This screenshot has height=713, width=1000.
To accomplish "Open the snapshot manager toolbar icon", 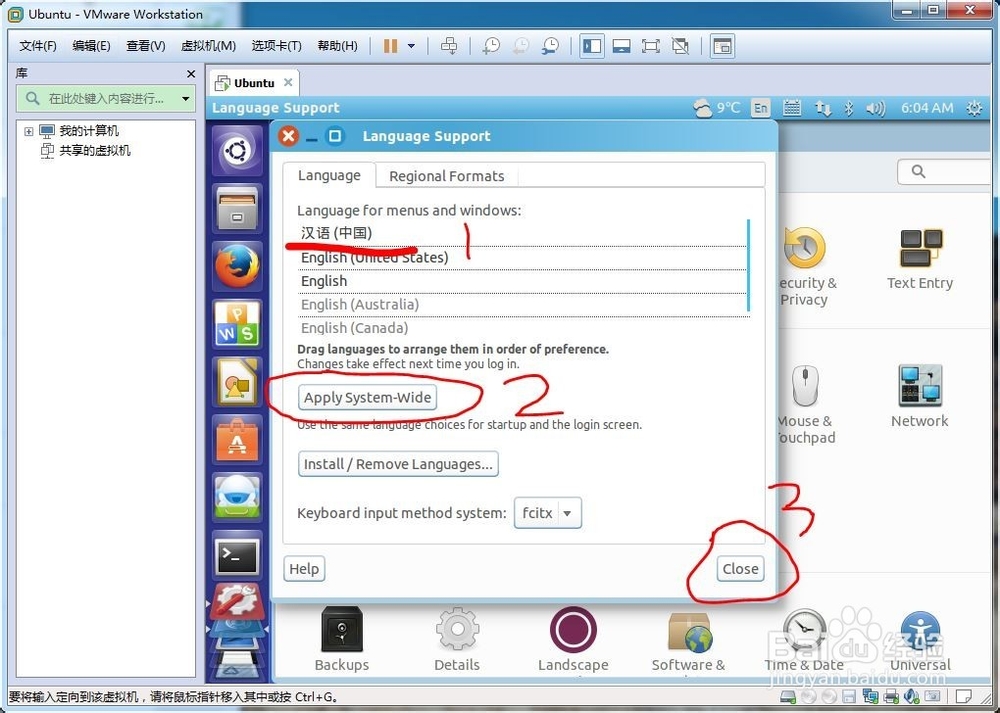I will 550,46.
